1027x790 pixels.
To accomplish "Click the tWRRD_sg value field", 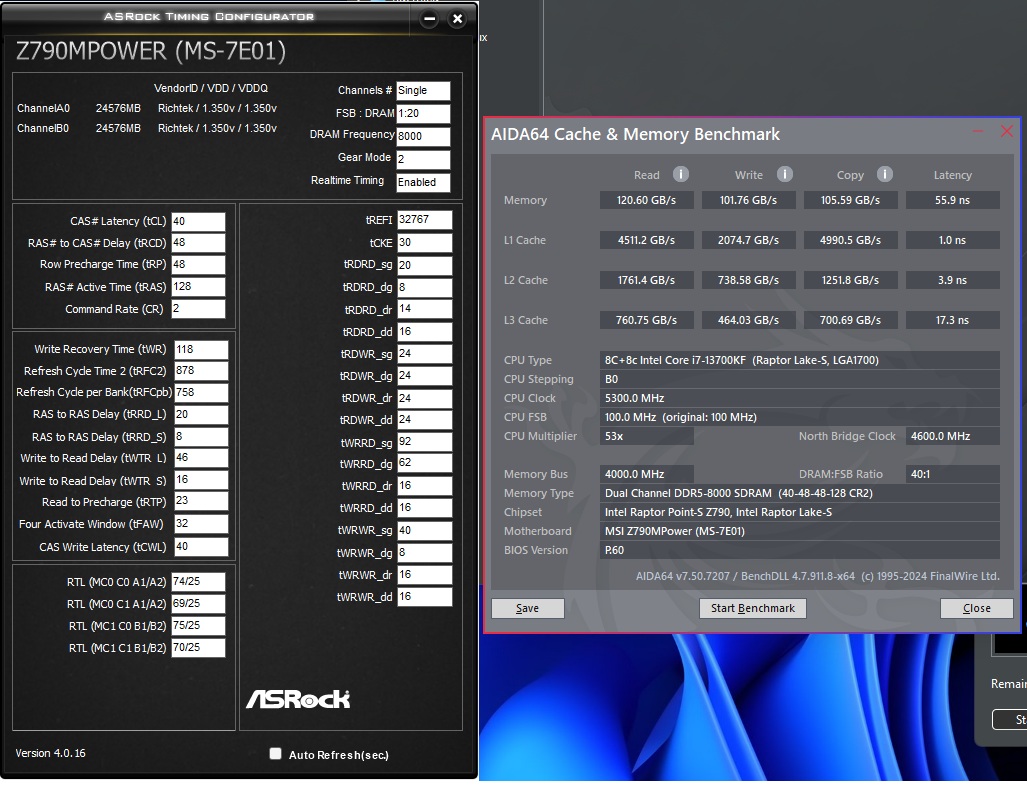I will click(x=424, y=442).
